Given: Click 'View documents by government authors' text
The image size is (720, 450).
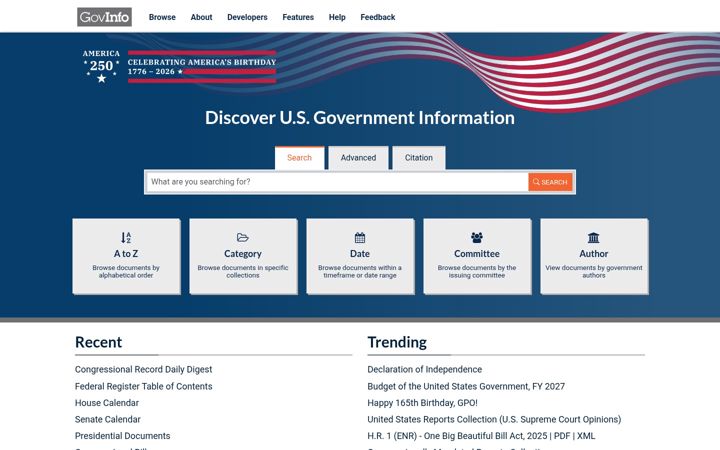Looking at the screenshot, I should tap(594, 271).
